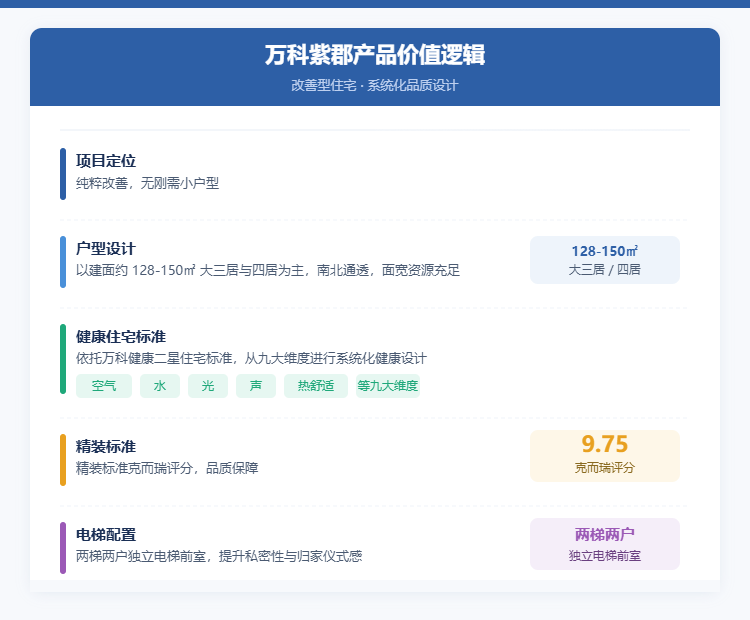Click the 等九大维度 tag
Viewport: 750px width, 620px height.
pos(388,386)
